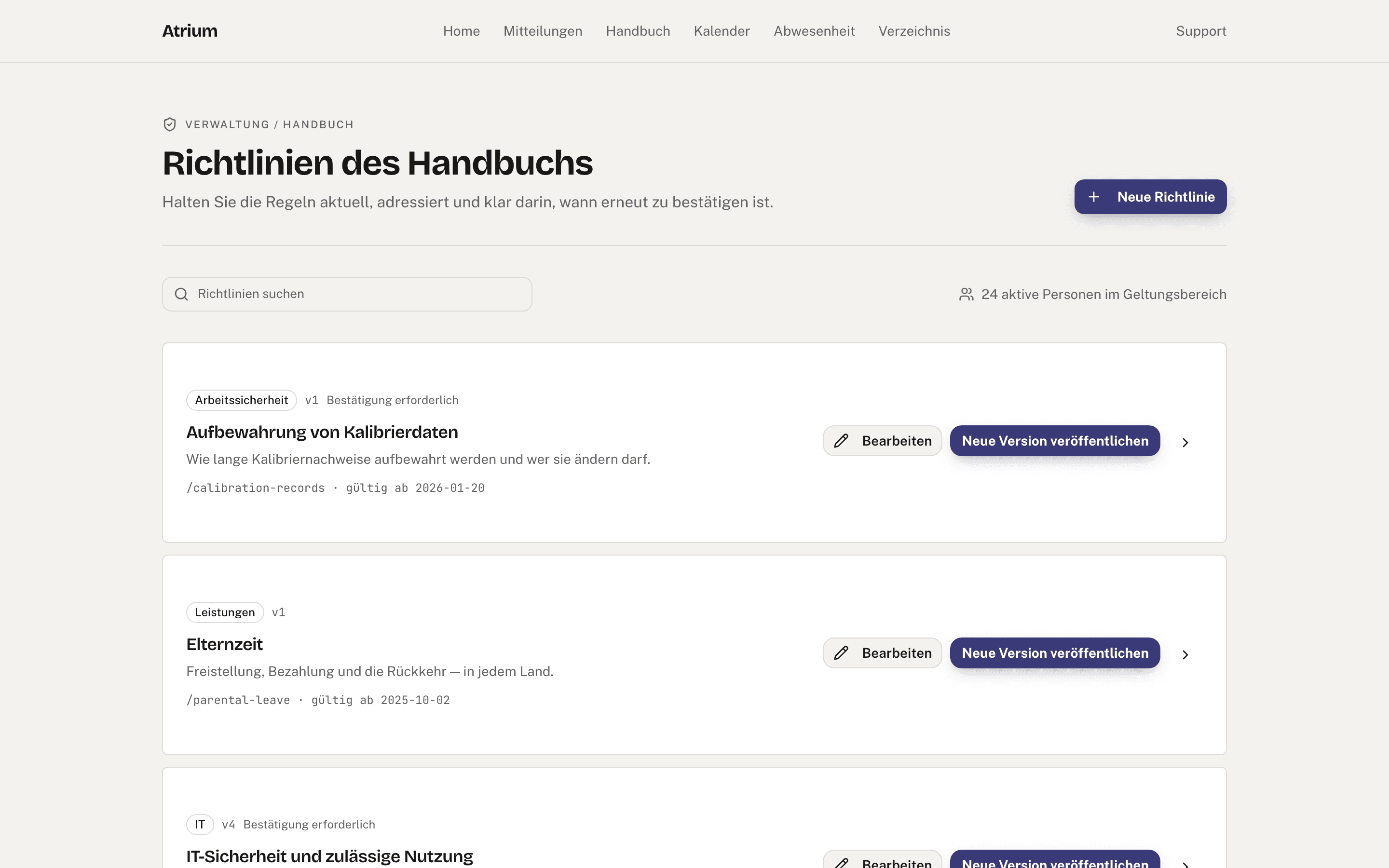Image resolution: width=1389 pixels, height=868 pixels.
Task: Click the Atrium logo
Action: pos(190,31)
